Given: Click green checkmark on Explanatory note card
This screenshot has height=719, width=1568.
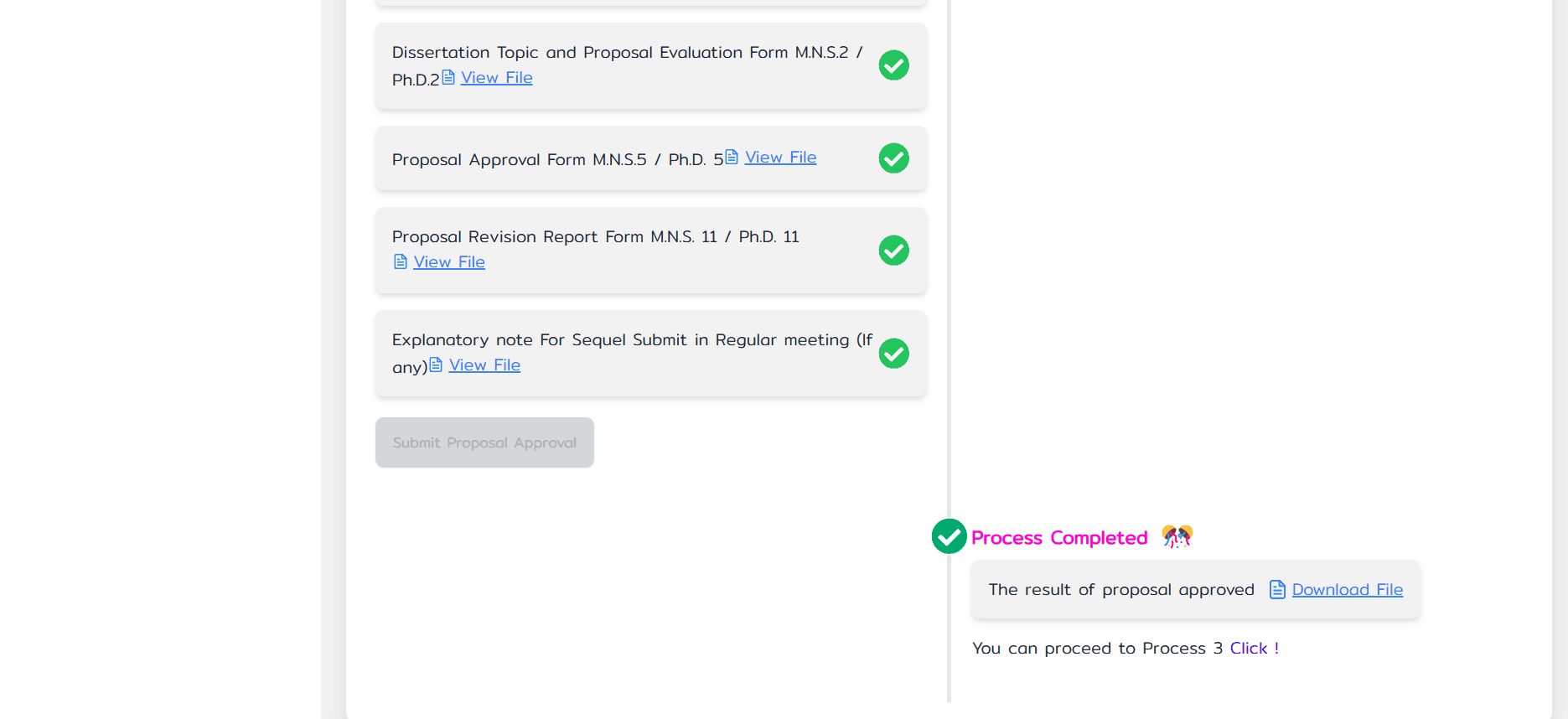Looking at the screenshot, I should pos(893,354).
